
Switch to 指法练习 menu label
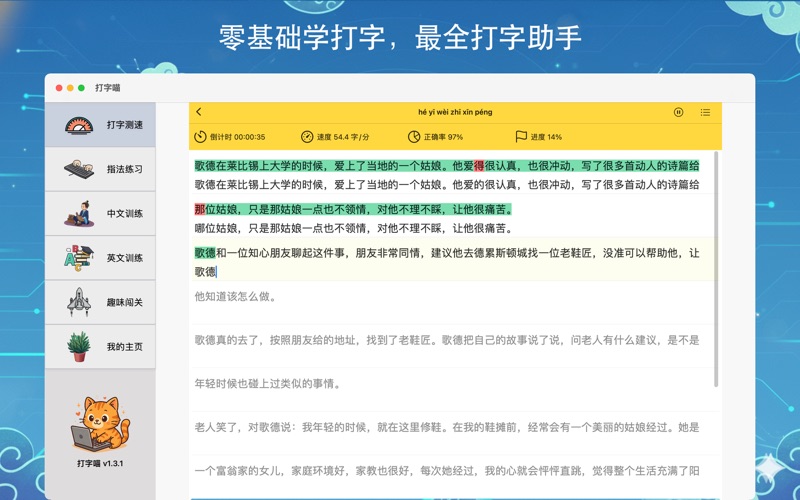coord(124,169)
